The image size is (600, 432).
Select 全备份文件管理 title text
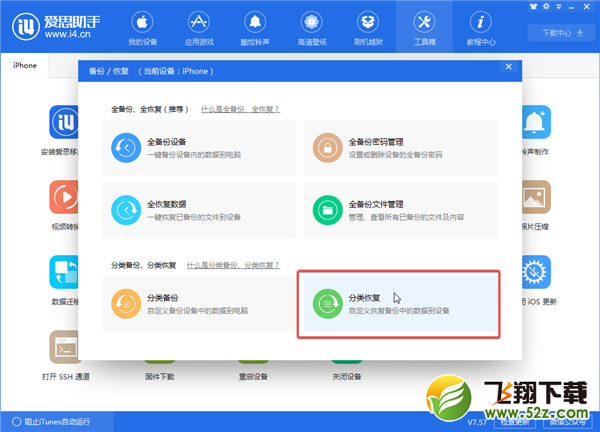coord(376,204)
